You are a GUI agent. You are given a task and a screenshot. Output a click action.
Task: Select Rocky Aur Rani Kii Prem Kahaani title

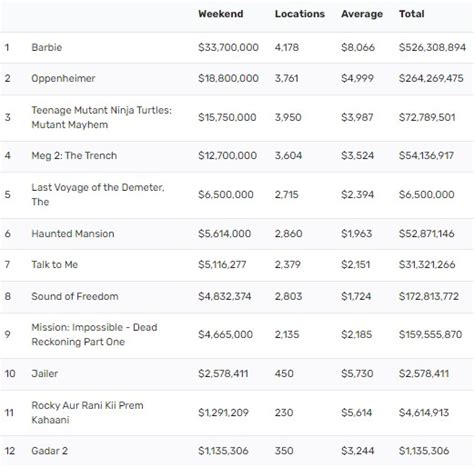click(x=87, y=413)
